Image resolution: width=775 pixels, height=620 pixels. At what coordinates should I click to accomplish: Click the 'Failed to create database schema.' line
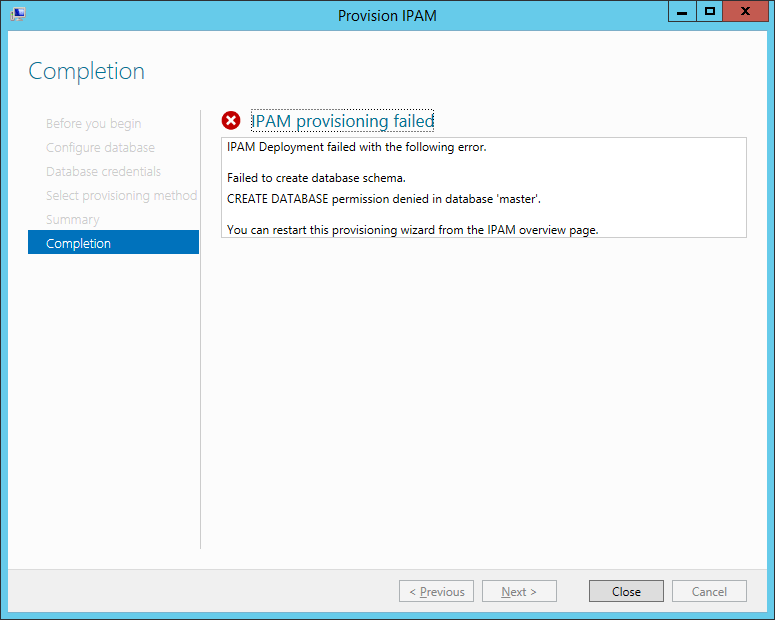coord(316,178)
